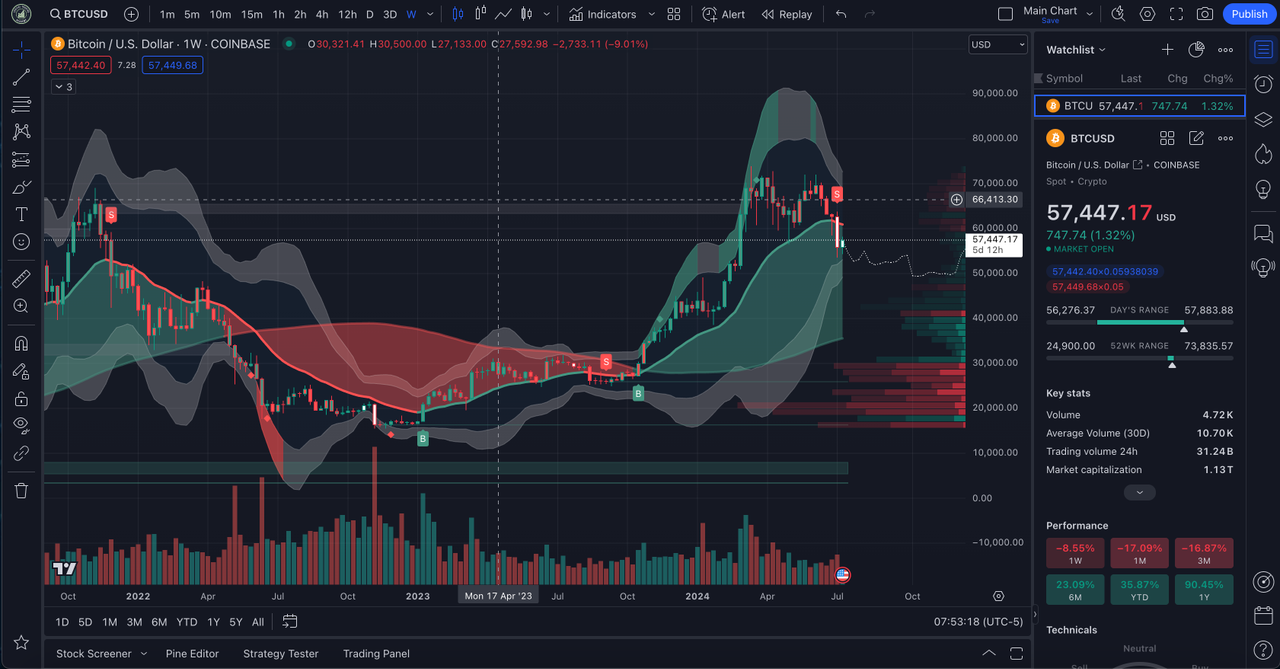Viewport: 1280px width, 669px height.
Task: Select the 1h timeframe
Action: click(278, 14)
